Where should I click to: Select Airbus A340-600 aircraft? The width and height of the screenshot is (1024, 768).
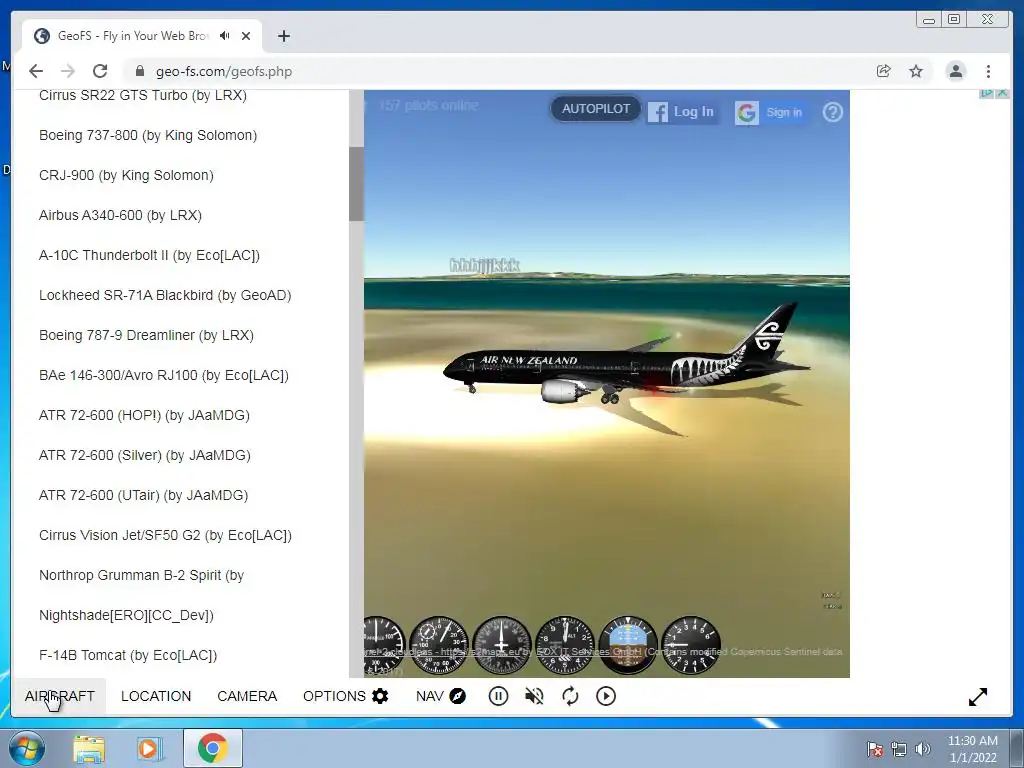tap(121, 215)
